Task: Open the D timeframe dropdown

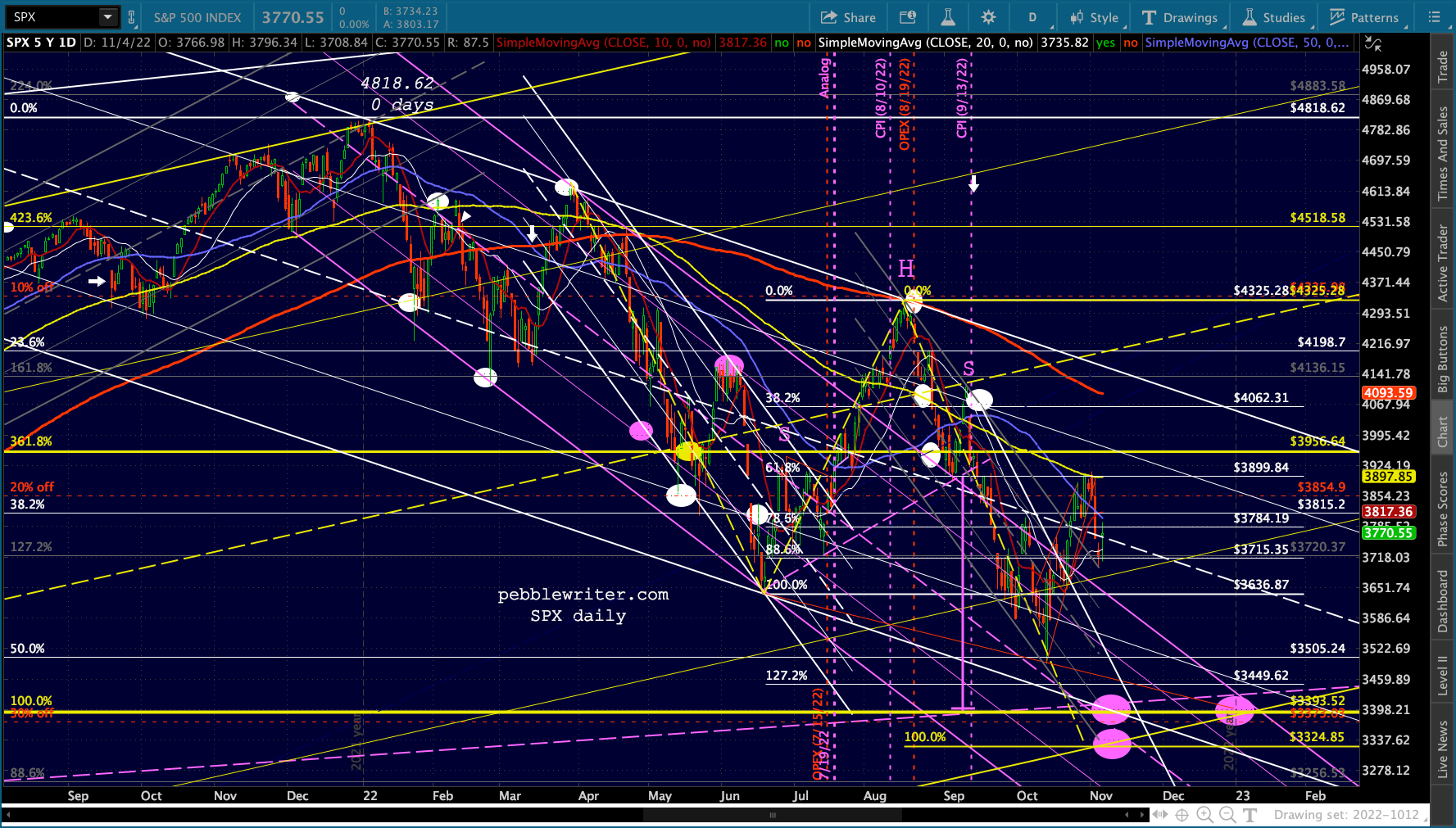Action: tap(1032, 17)
